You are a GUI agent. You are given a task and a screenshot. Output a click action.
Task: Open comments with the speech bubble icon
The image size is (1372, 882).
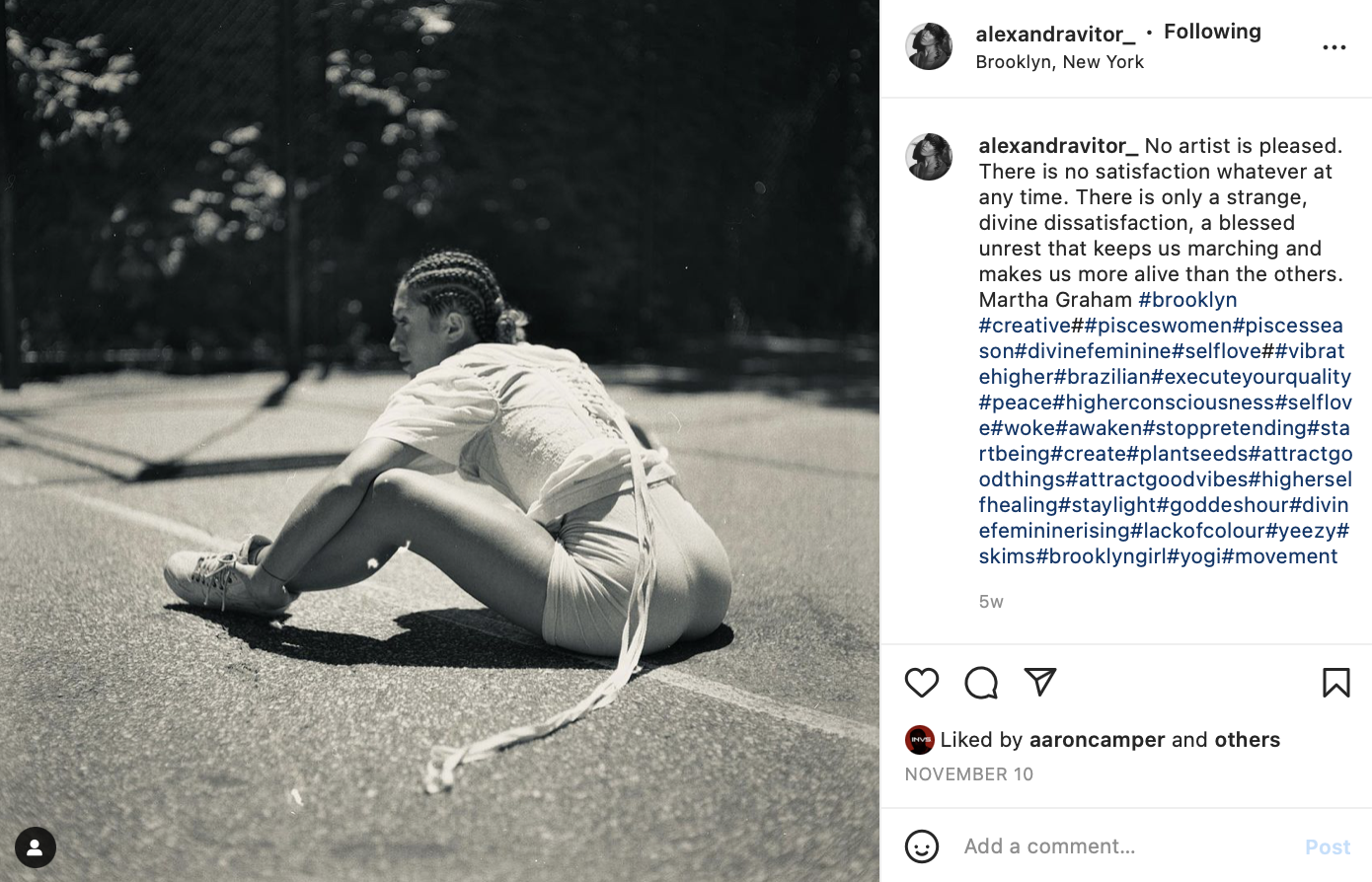(x=981, y=683)
